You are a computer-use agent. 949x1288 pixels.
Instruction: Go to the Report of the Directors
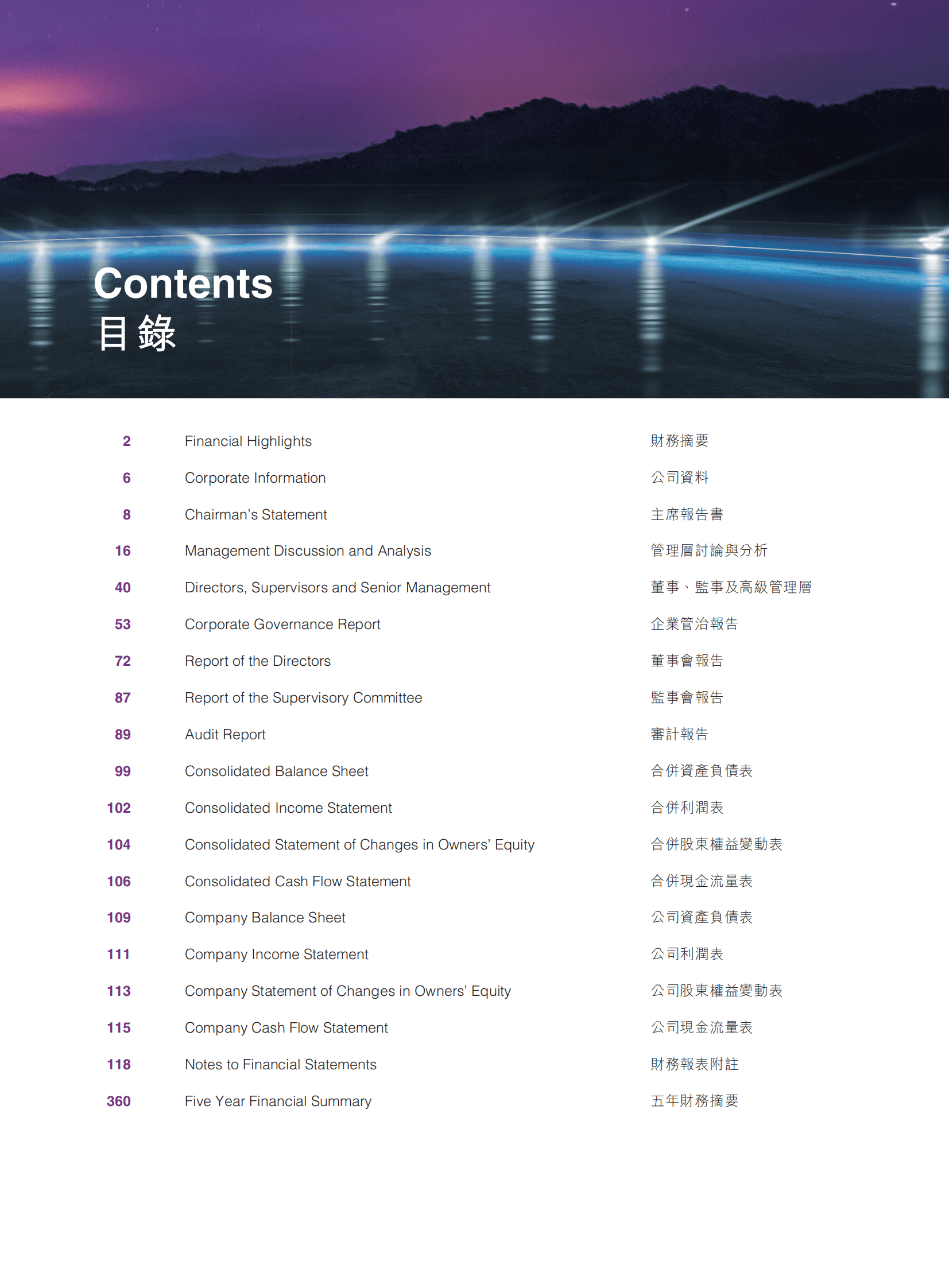point(257,661)
